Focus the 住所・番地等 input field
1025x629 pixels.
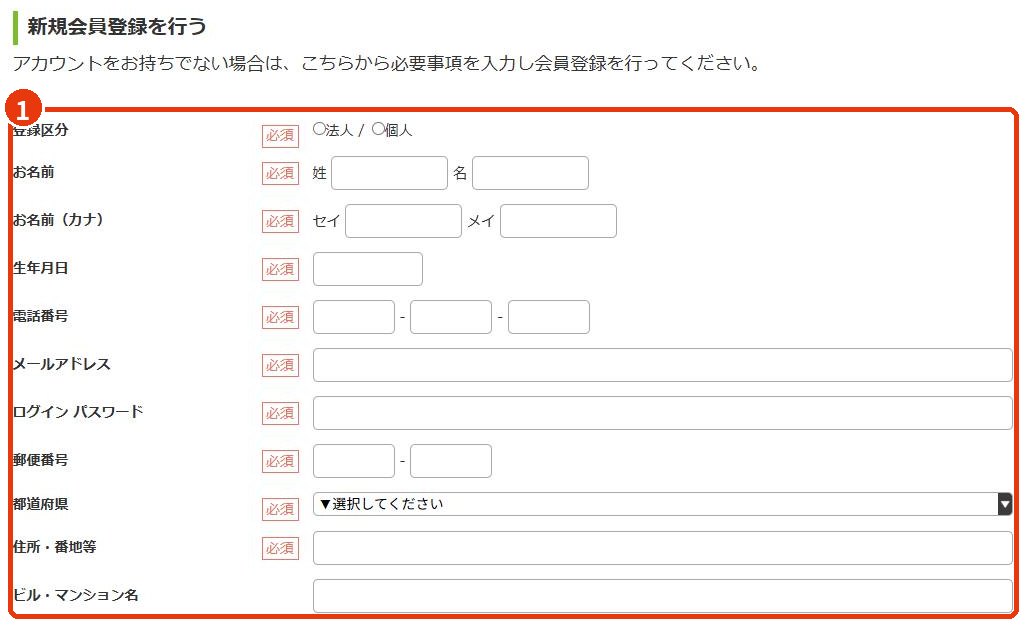(663, 548)
